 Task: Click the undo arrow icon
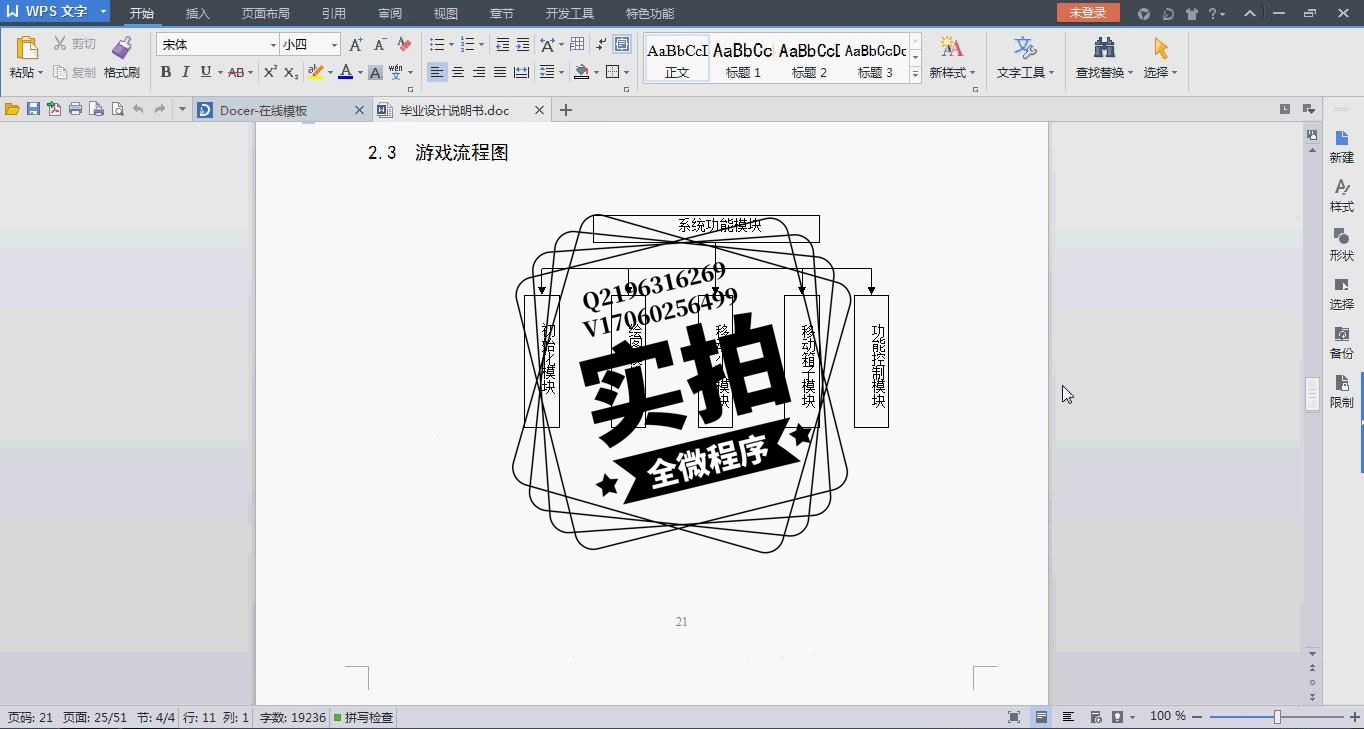[138, 110]
